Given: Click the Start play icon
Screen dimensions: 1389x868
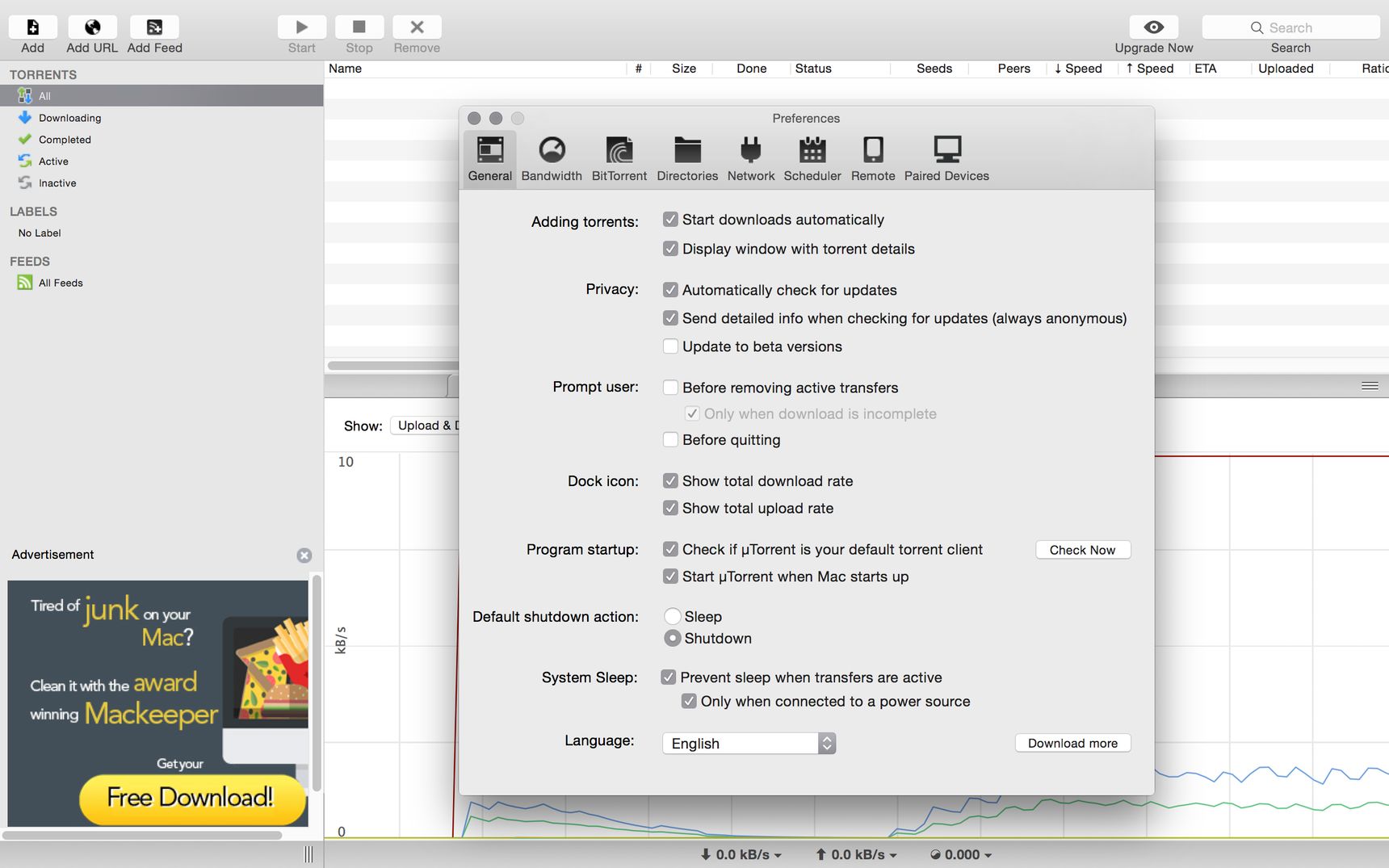Looking at the screenshot, I should point(302,27).
